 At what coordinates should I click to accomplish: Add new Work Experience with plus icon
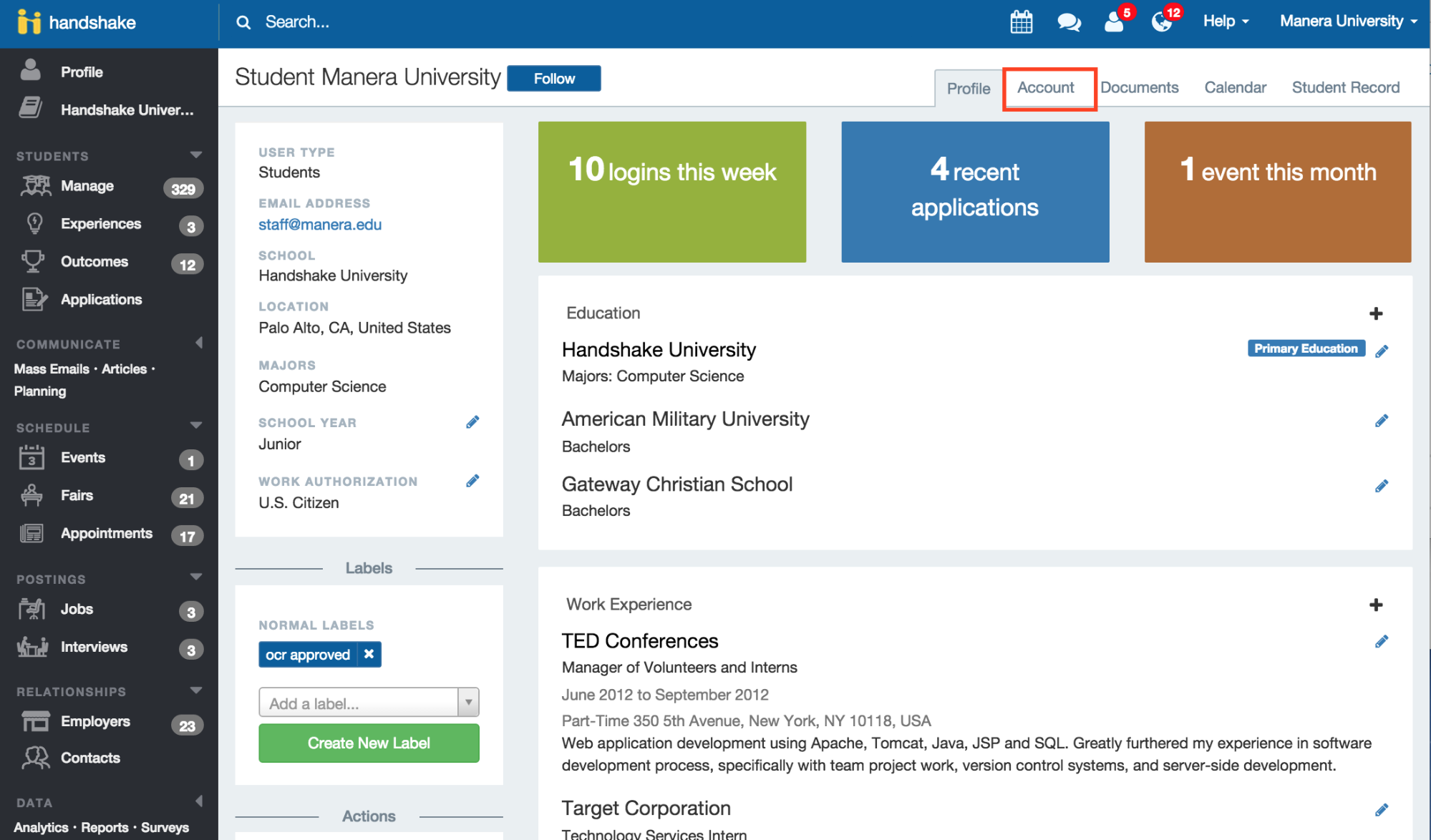point(1375,605)
